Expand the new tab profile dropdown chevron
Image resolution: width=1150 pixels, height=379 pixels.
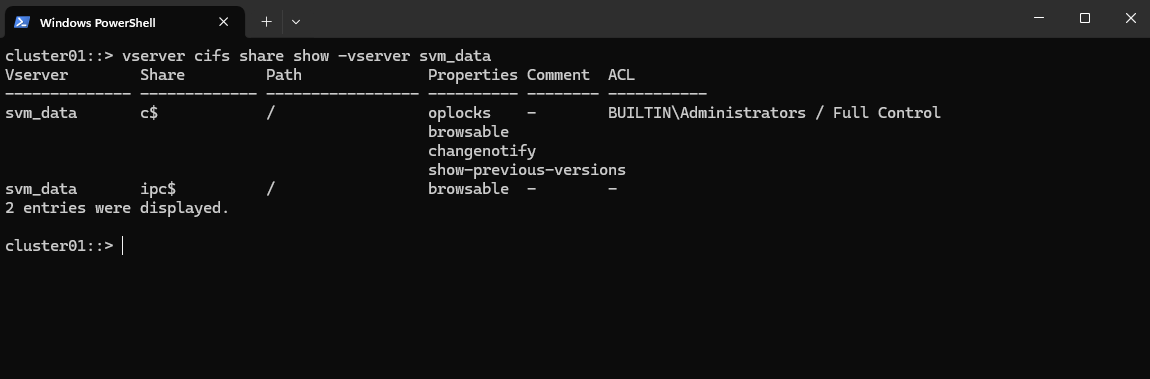click(296, 22)
